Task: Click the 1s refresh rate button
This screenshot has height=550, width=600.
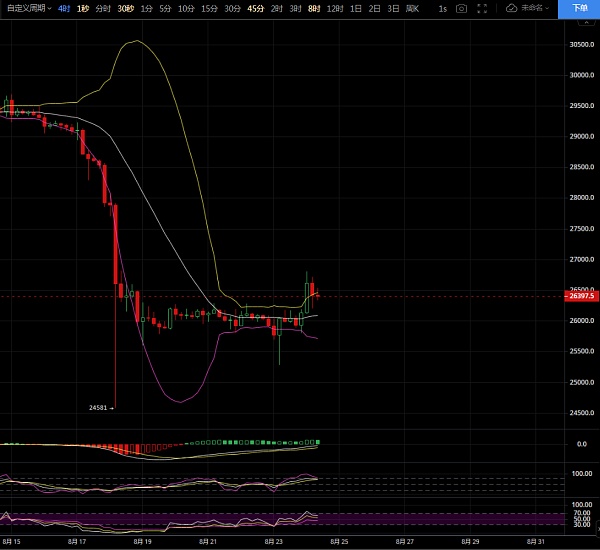Action: (442, 8)
